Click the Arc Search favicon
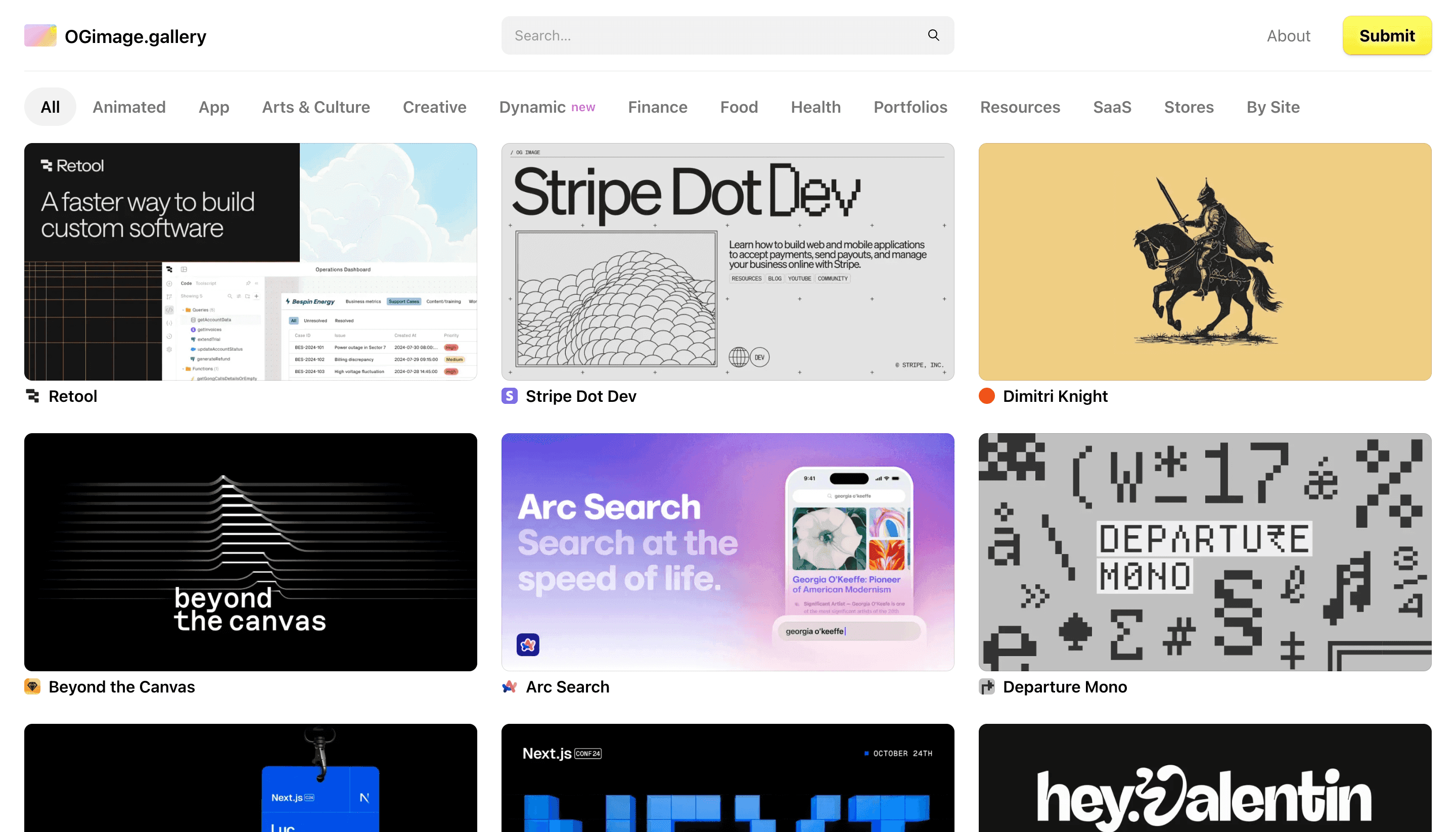This screenshot has height=832, width=1456. (509, 686)
